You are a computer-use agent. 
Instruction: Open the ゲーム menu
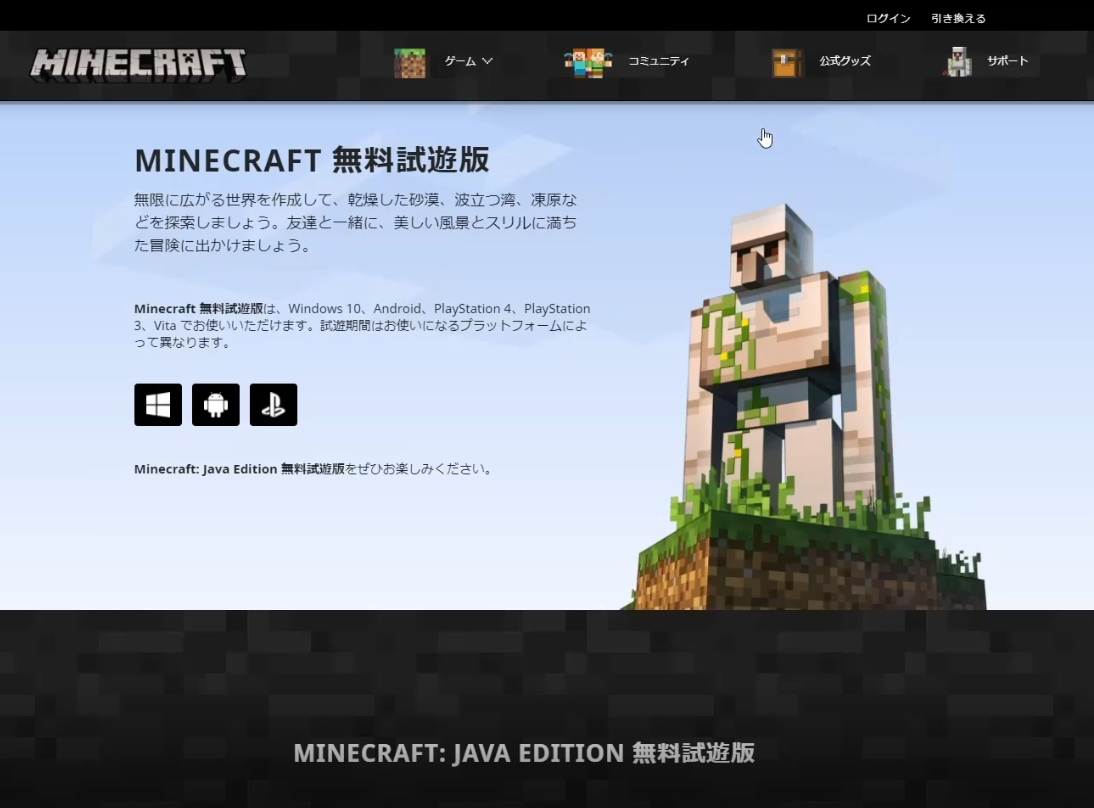pyautogui.click(x=460, y=61)
